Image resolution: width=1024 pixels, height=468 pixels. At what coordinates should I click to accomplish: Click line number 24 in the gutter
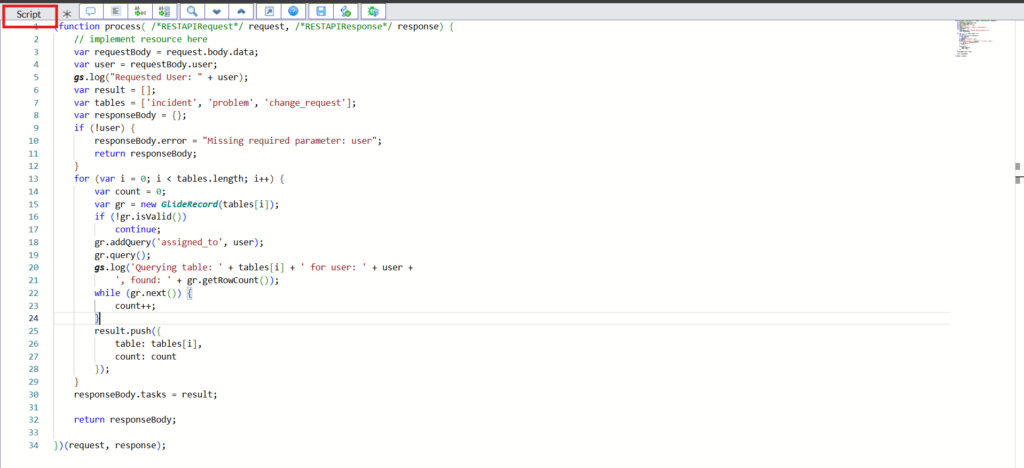[33, 318]
